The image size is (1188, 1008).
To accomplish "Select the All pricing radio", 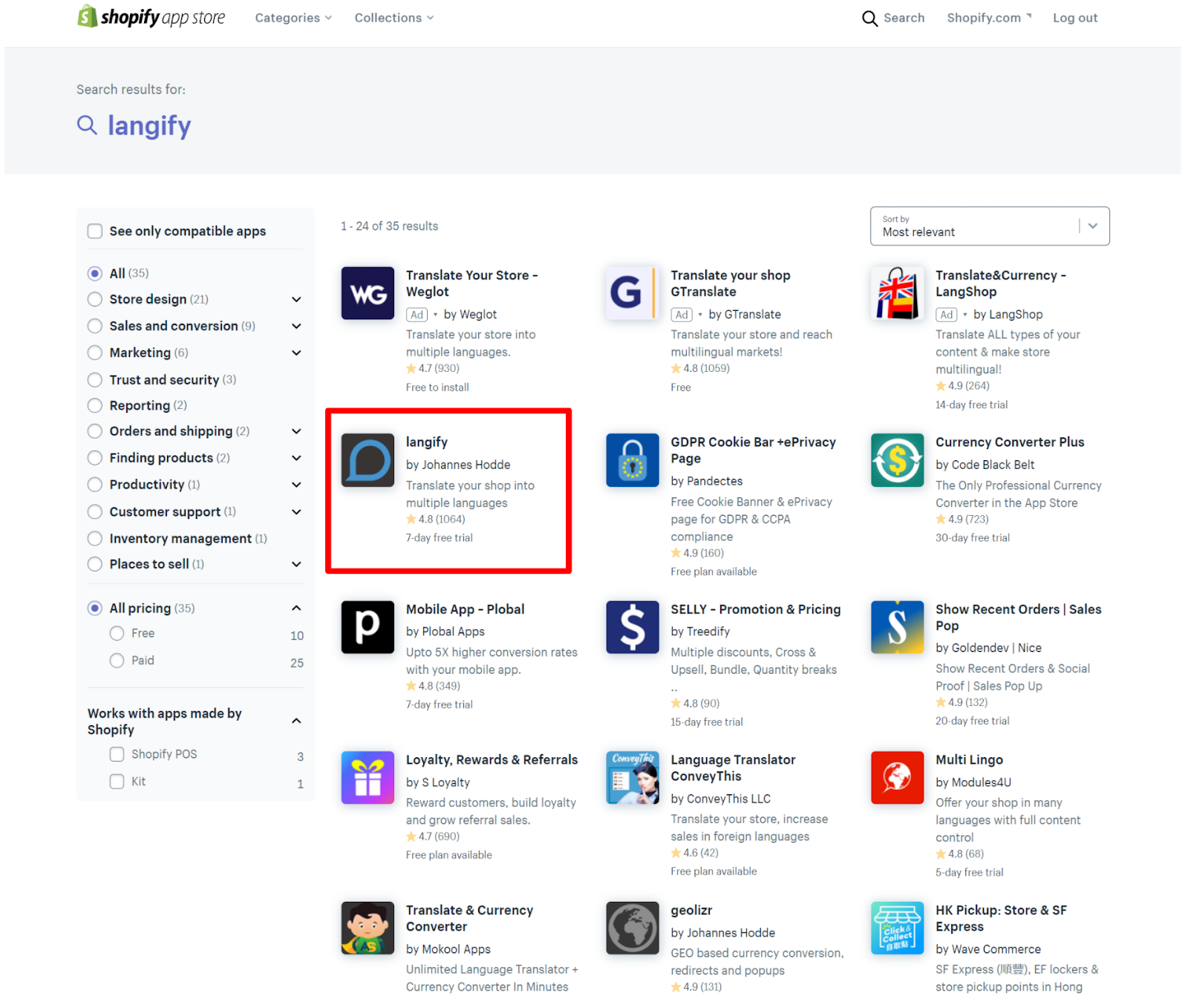I will coord(95,608).
